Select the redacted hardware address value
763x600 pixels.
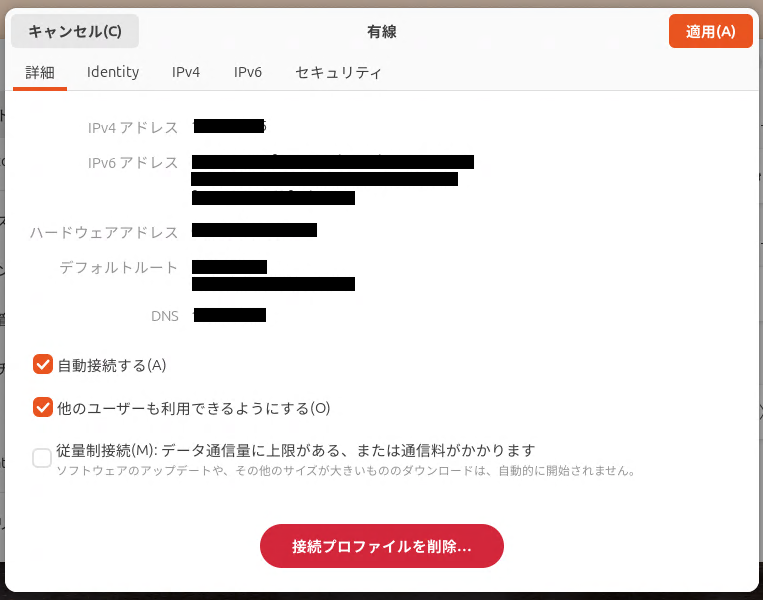point(254,230)
